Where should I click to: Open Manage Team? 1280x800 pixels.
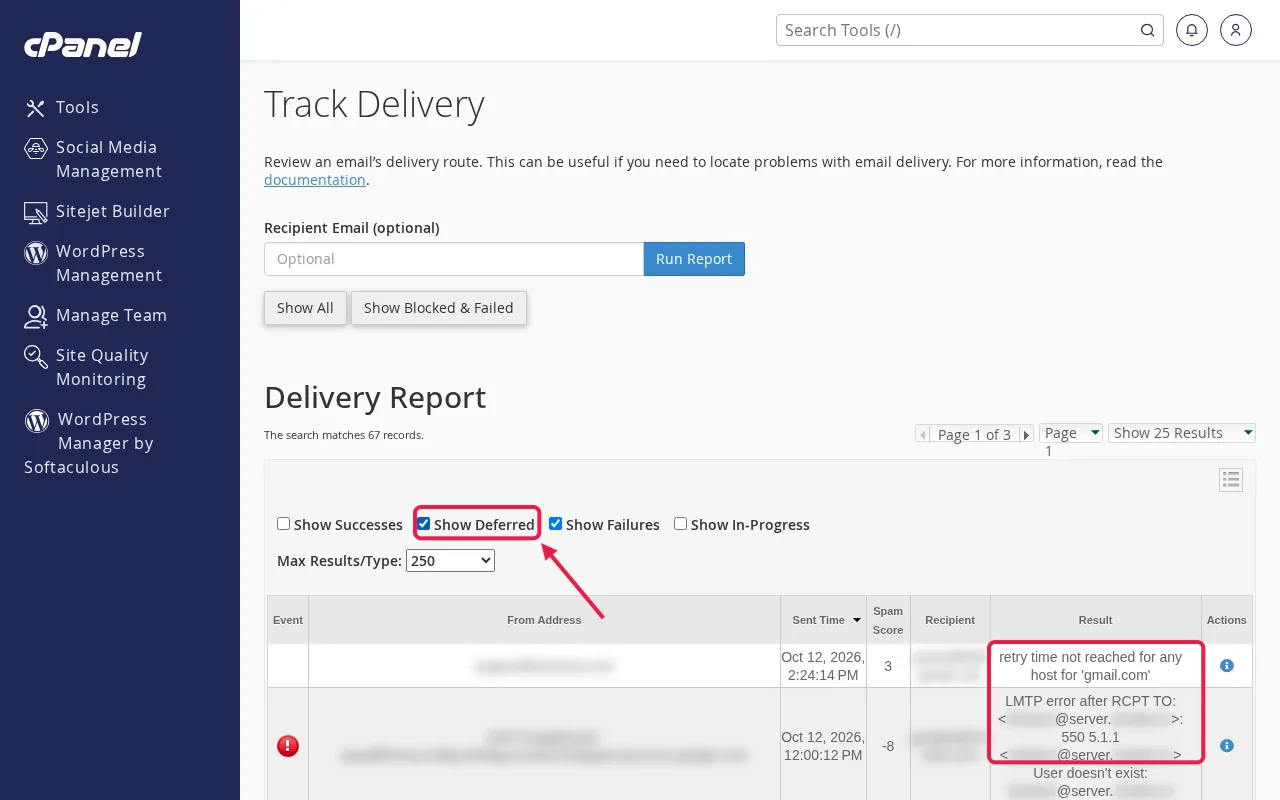[111, 315]
